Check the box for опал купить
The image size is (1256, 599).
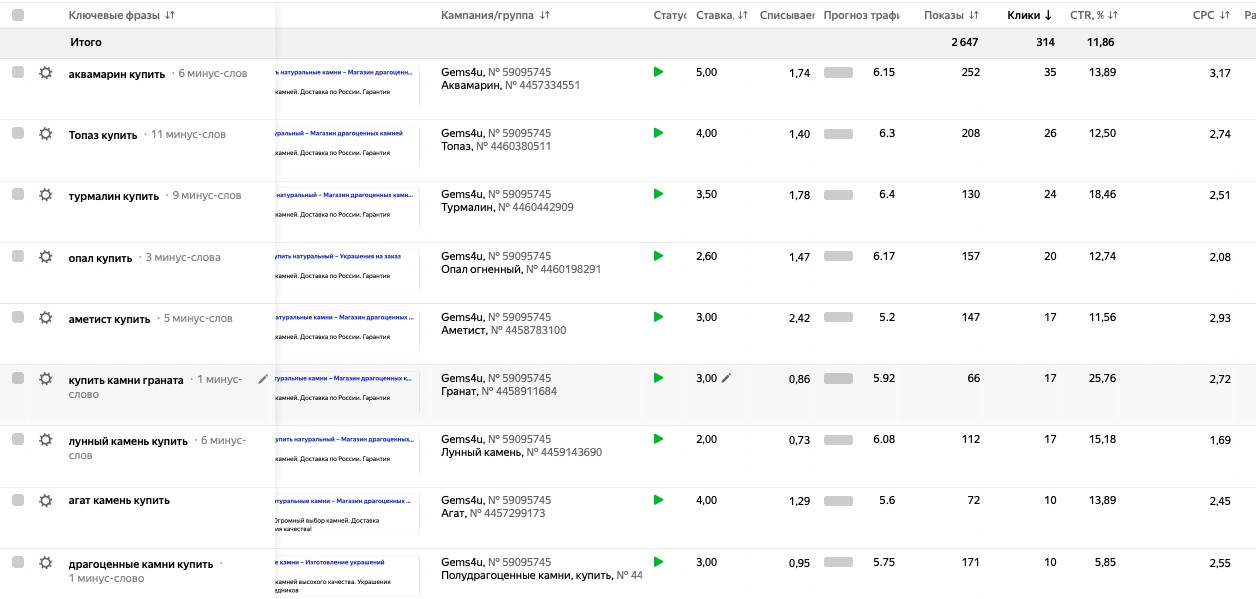pos(18,256)
